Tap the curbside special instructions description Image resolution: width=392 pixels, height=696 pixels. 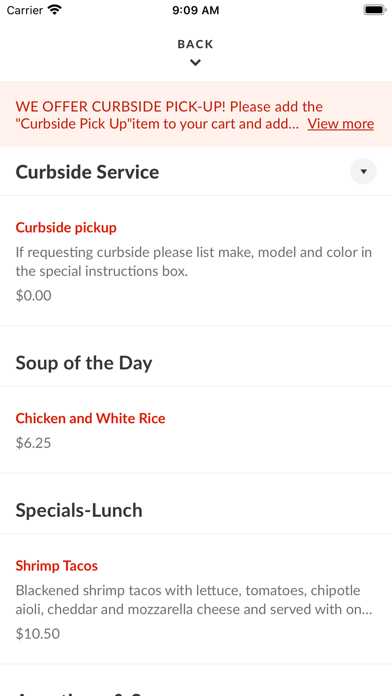[x=194, y=262]
